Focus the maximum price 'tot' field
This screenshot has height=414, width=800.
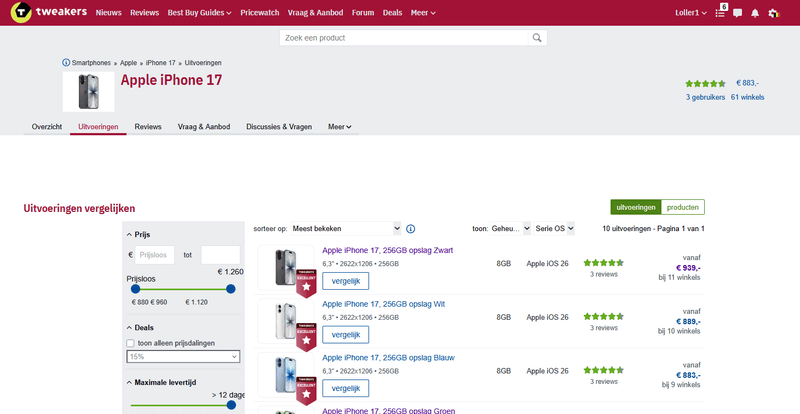[220, 255]
